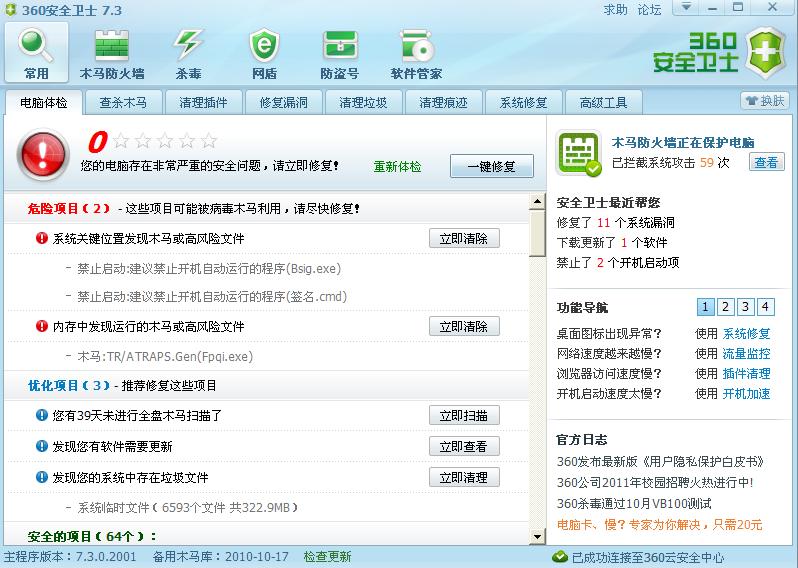The image size is (798, 568).
Task: Switch to the 清理垃圾 tab
Action: click(363, 103)
